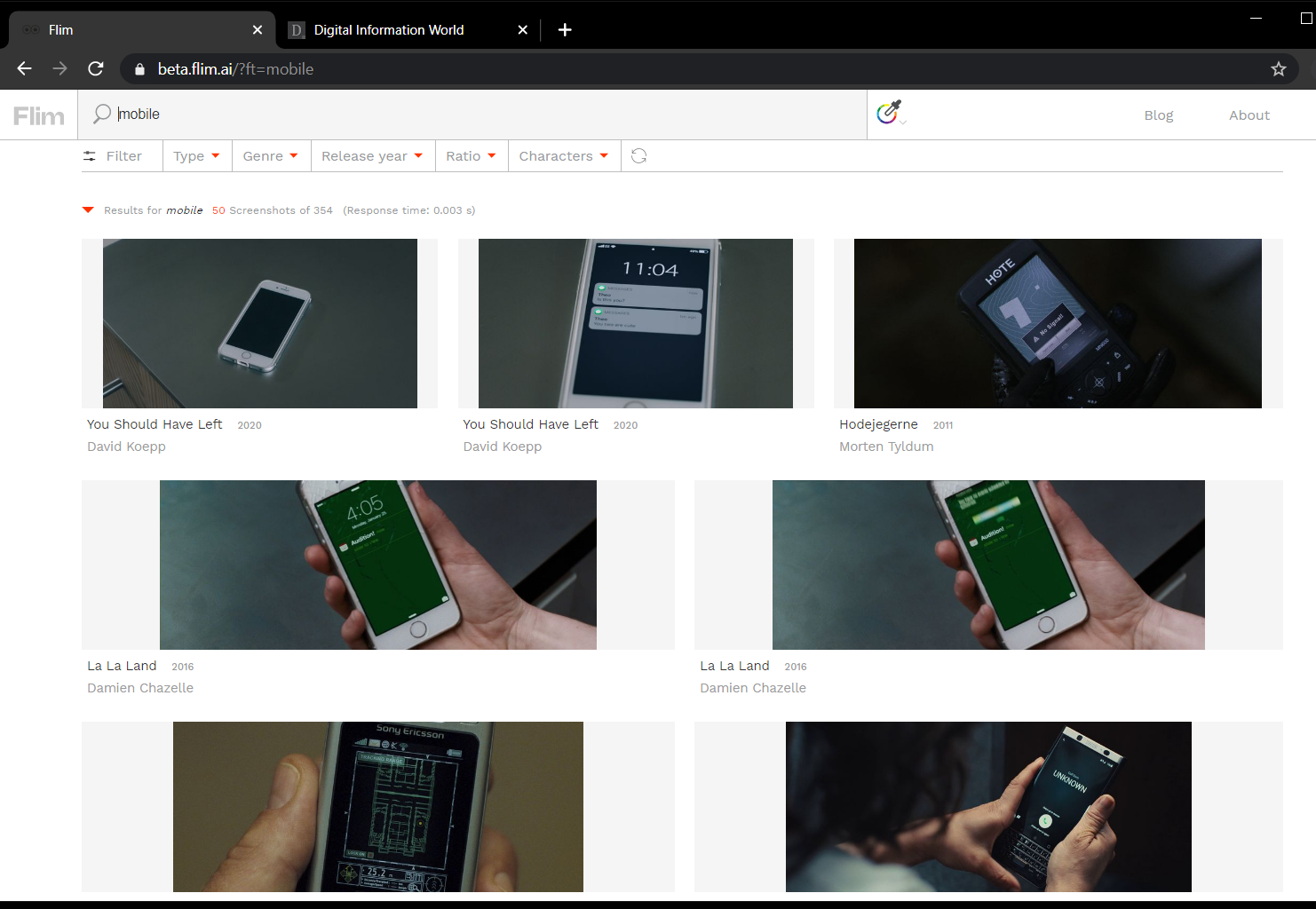Viewport: 1316px width, 909px height.
Task: Open La La Land 4:05 screenshot
Action: 378,565
